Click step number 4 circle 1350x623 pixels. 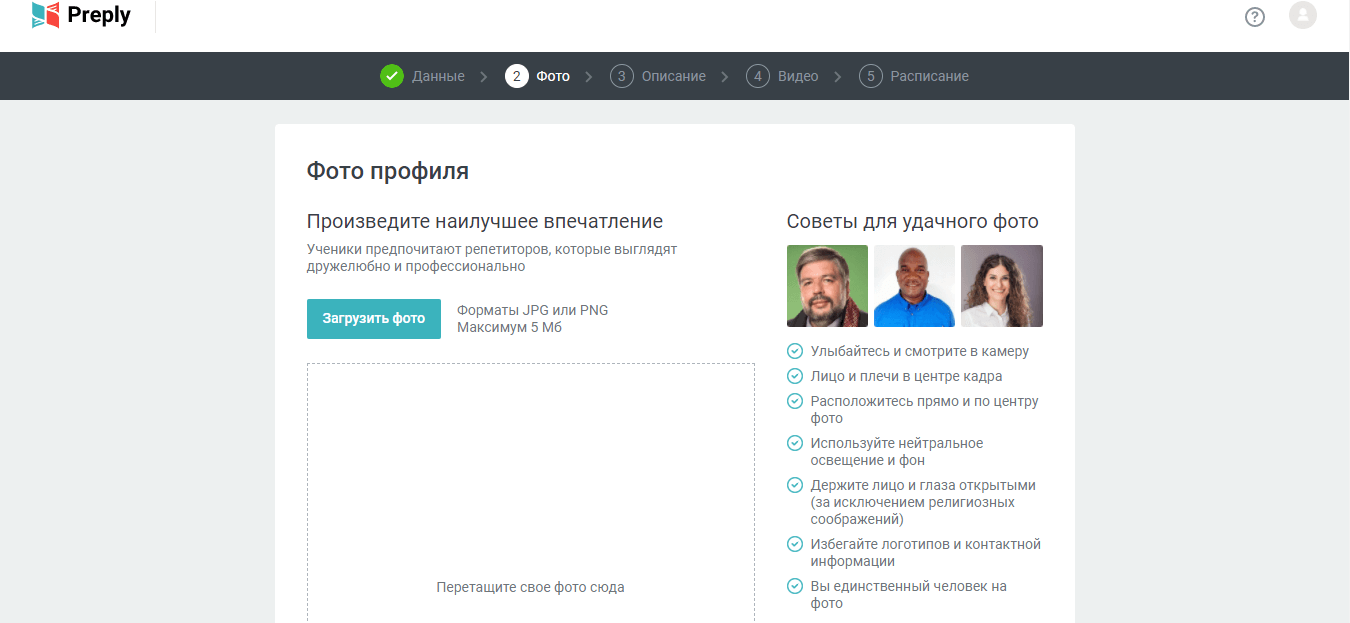(758, 76)
